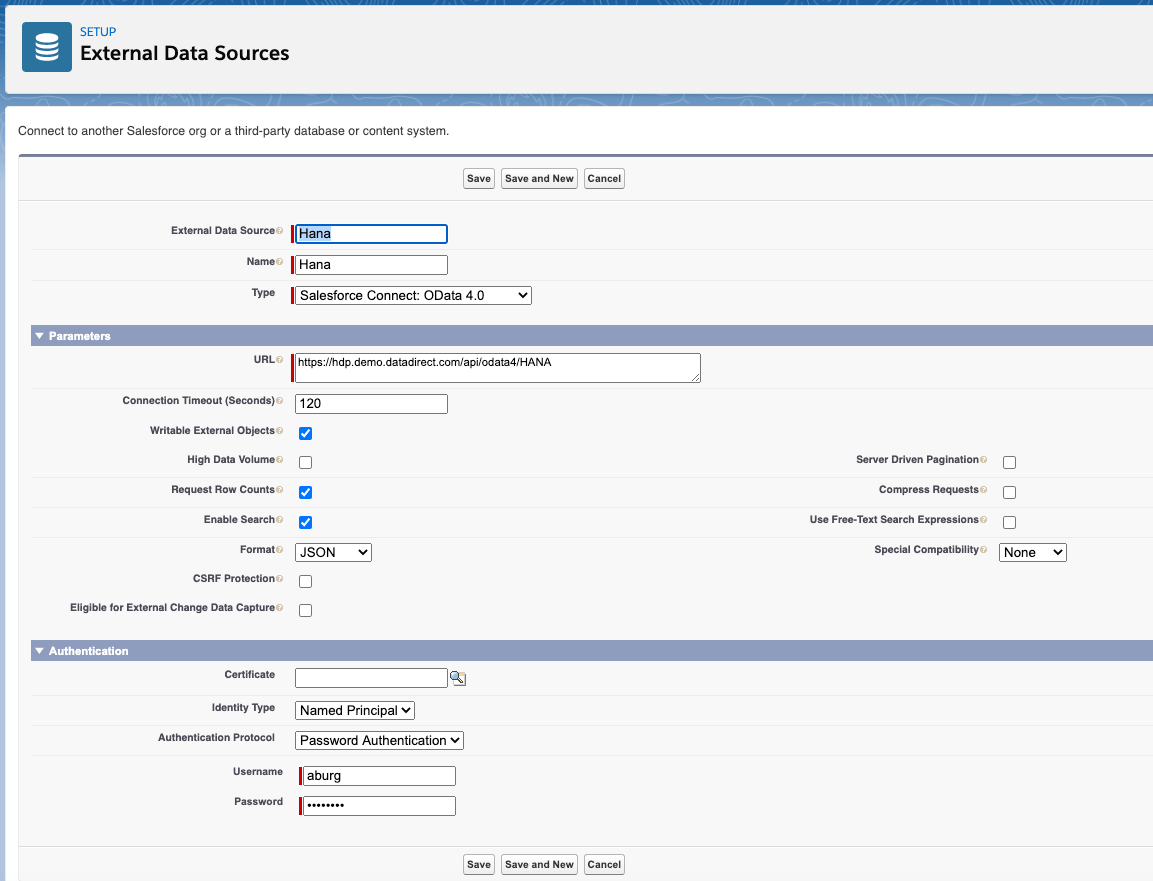Click help icon next to Server Driven Pagination
1153x881 pixels.
click(x=984, y=460)
